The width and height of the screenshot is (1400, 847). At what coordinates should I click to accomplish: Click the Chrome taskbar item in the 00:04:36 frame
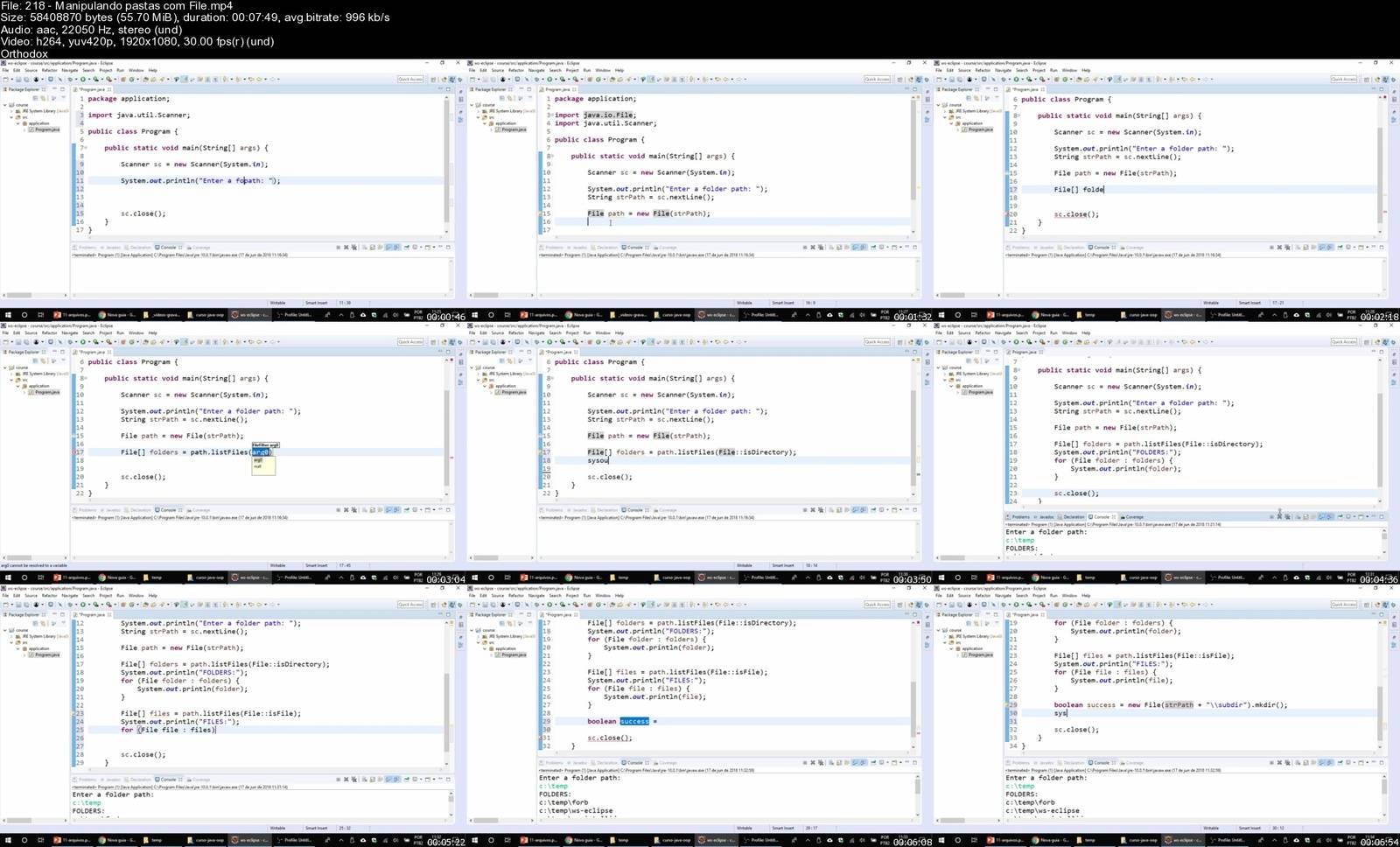(1050, 577)
